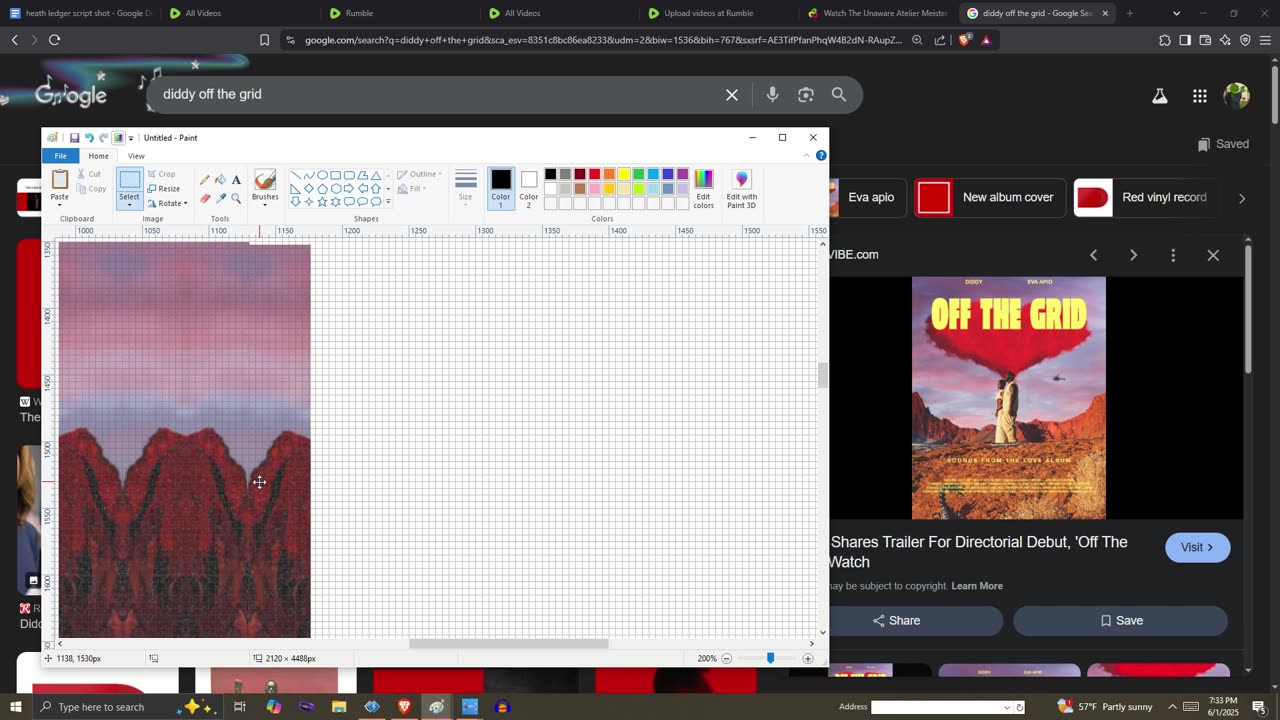Viewport: 1280px width, 720px height.
Task: Open the shape Fill dropdown
Action: pos(411,188)
